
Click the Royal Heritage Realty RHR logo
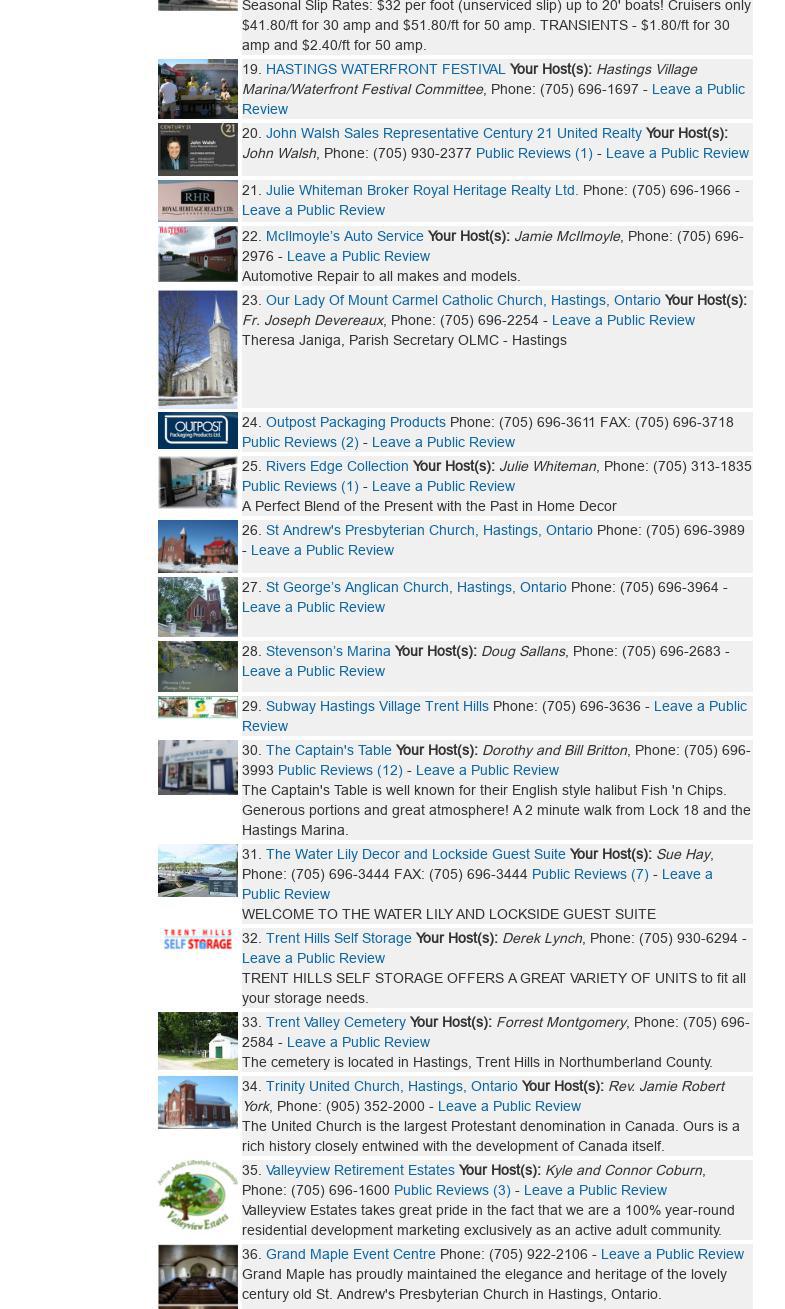click(x=197, y=201)
